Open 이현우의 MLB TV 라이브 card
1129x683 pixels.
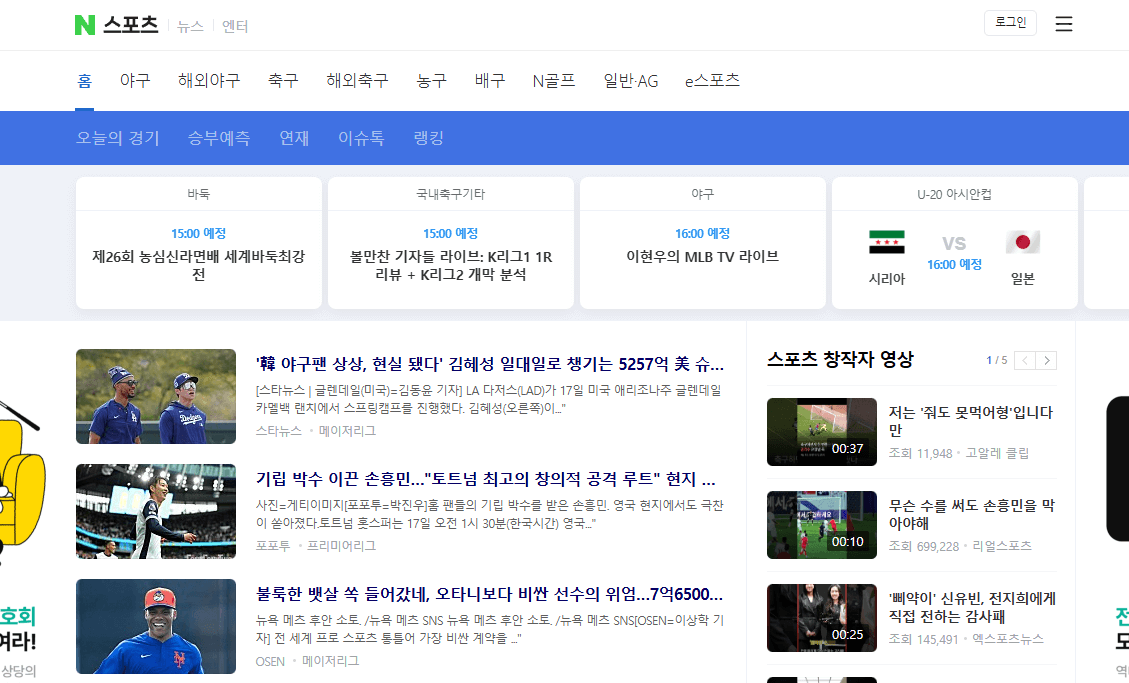pyautogui.click(x=703, y=243)
